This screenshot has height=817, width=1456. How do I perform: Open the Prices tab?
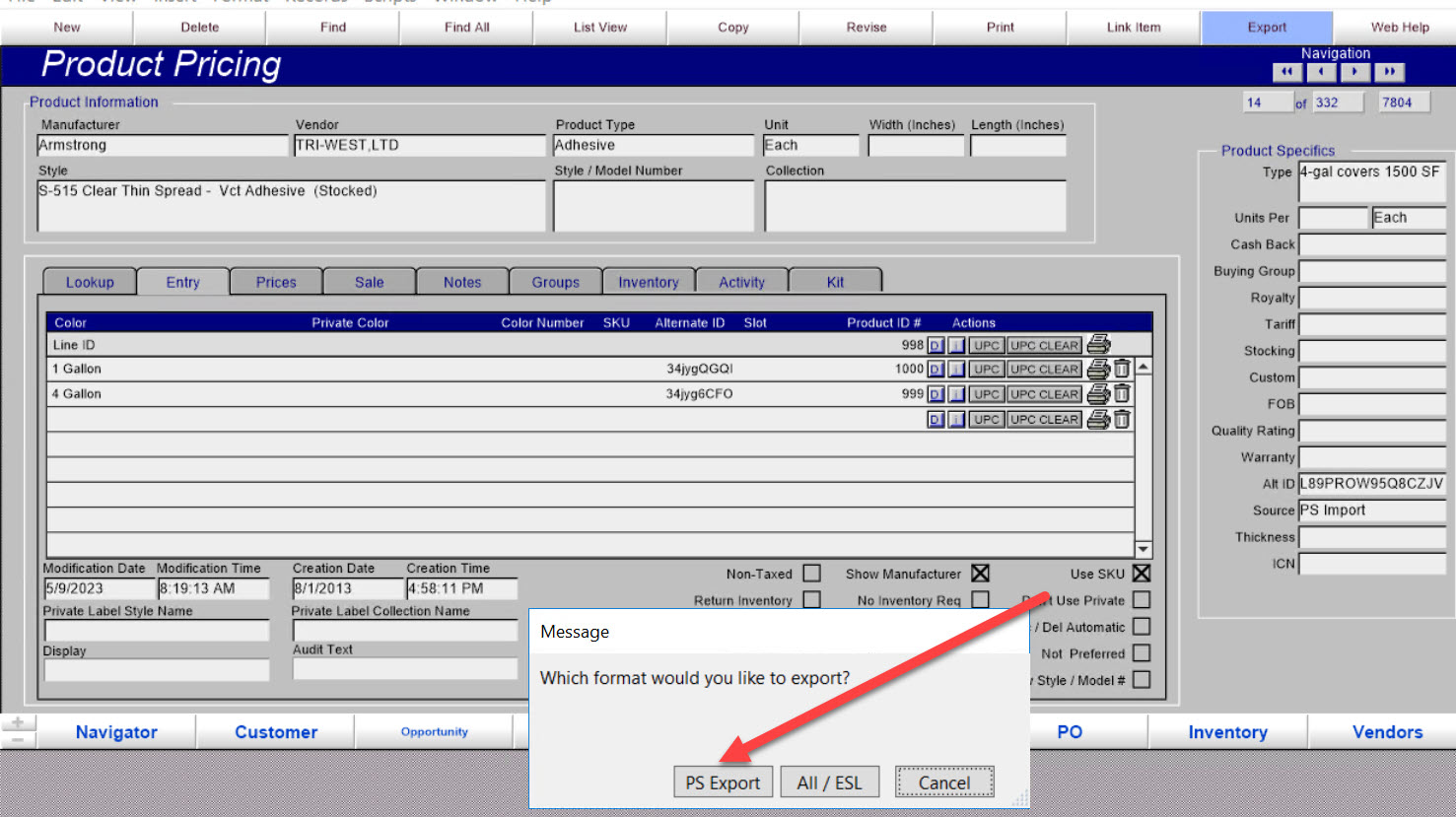tap(276, 282)
